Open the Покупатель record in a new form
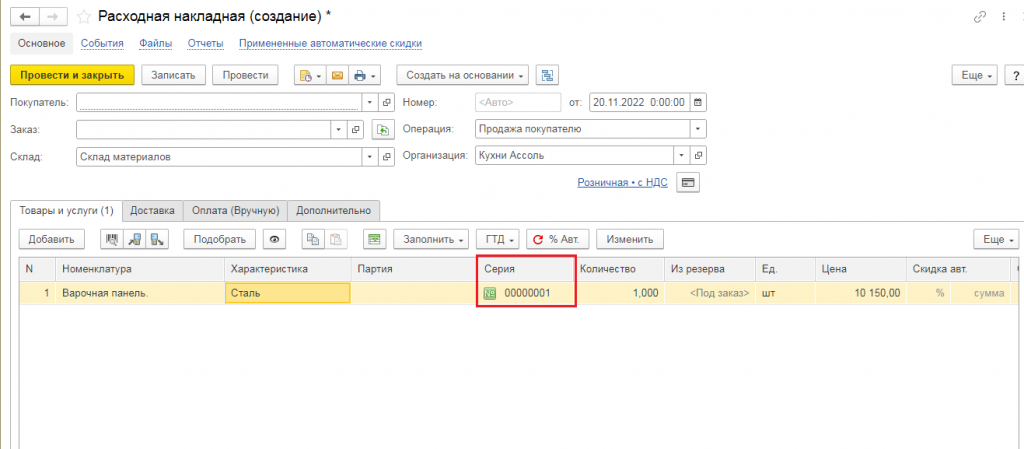The image size is (1024, 449). pos(387,102)
